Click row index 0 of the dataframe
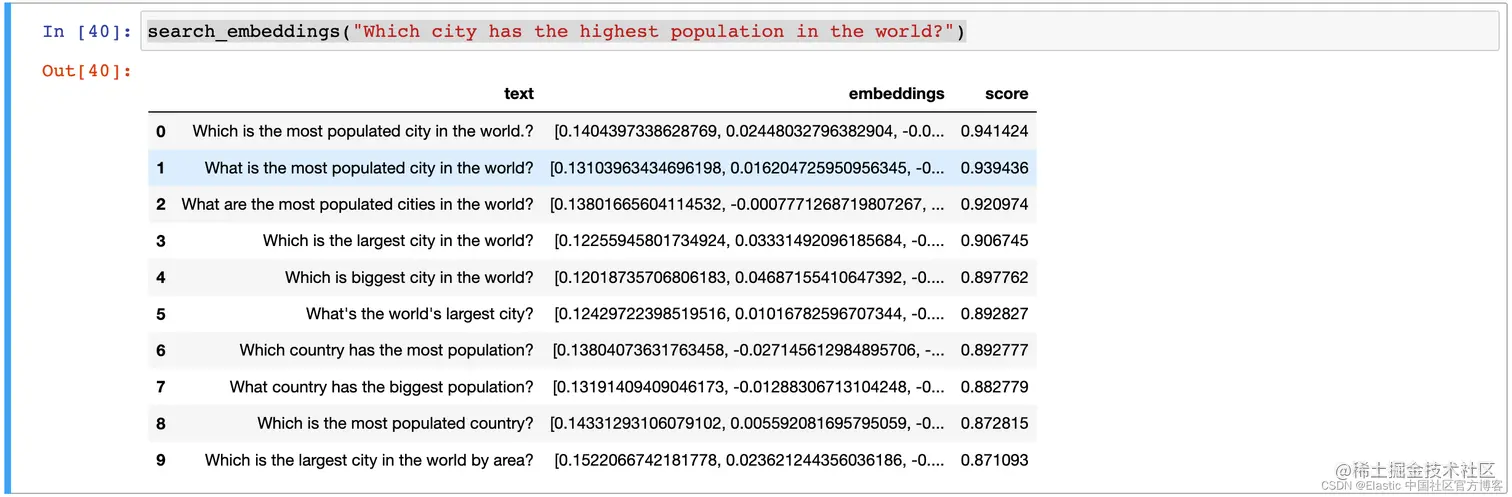 (161, 131)
